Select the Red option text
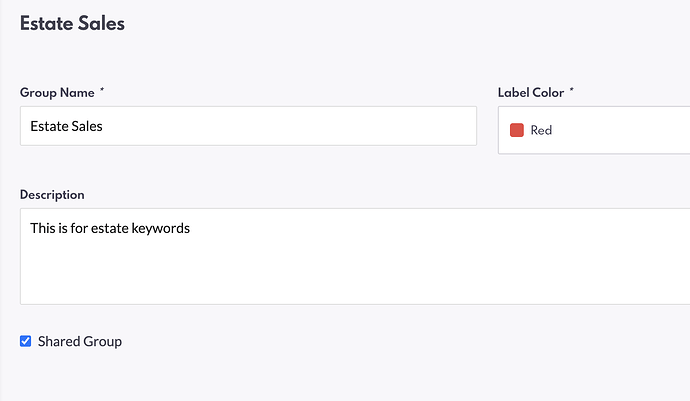Image resolution: width=690 pixels, height=401 pixels. [x=541, y=130]
